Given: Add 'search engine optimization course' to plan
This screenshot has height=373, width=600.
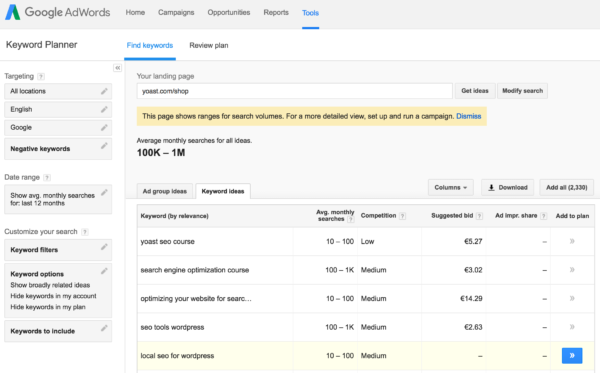Looking at the screenshot, I should pyautogui.click(x=572, y=270).
